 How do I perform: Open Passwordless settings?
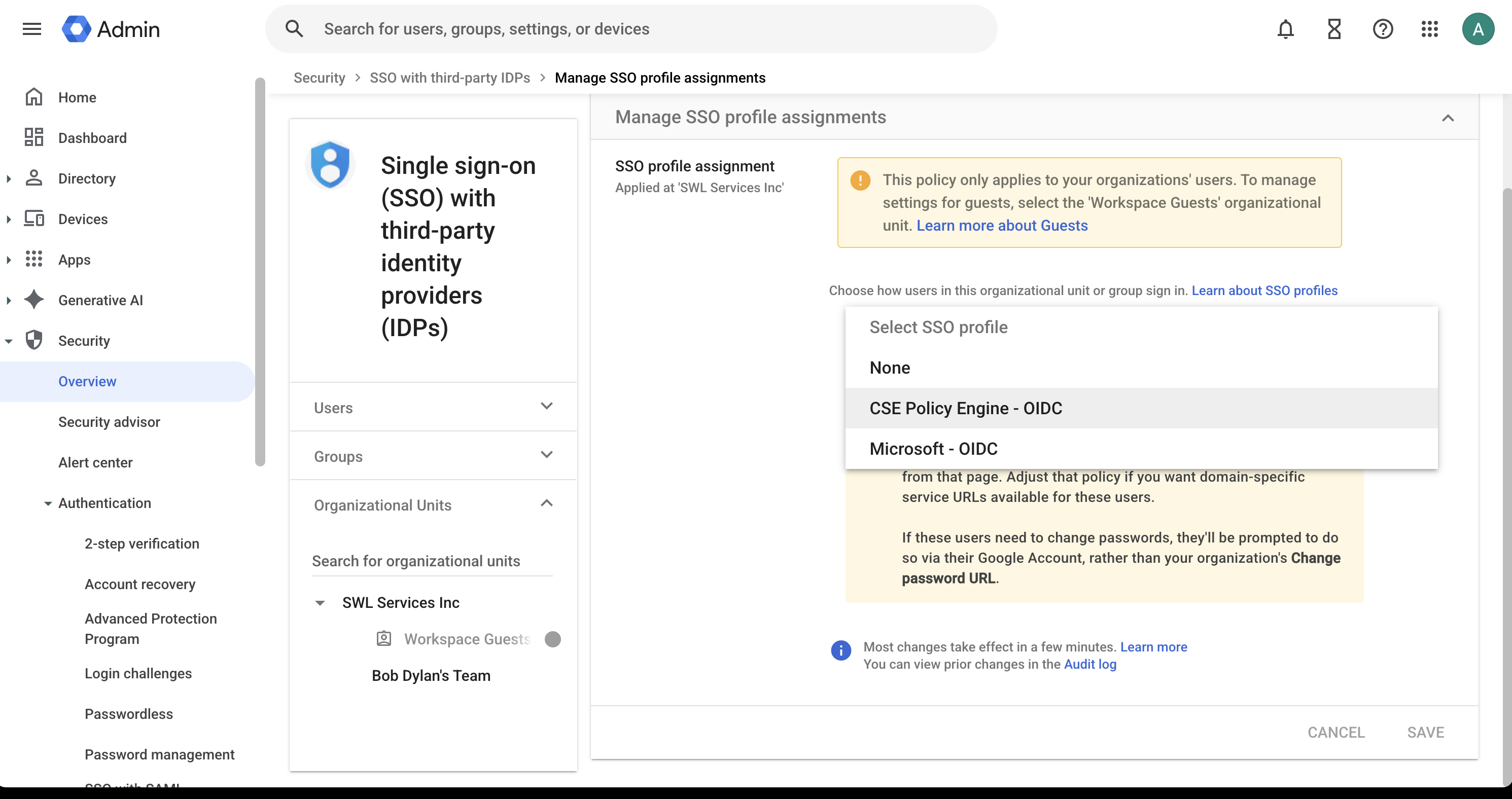128,713
